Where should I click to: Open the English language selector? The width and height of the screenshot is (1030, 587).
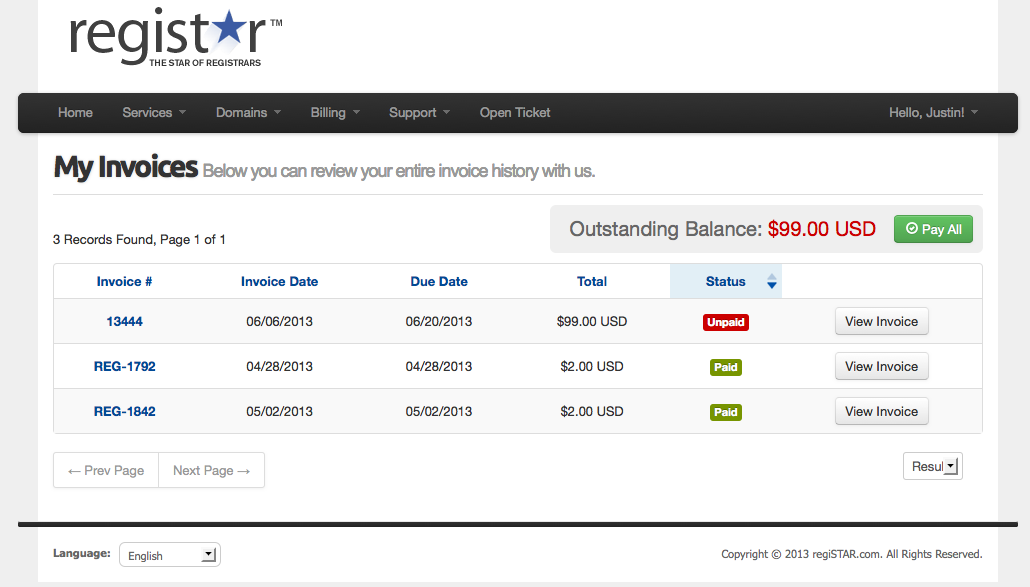coord(170,555)
